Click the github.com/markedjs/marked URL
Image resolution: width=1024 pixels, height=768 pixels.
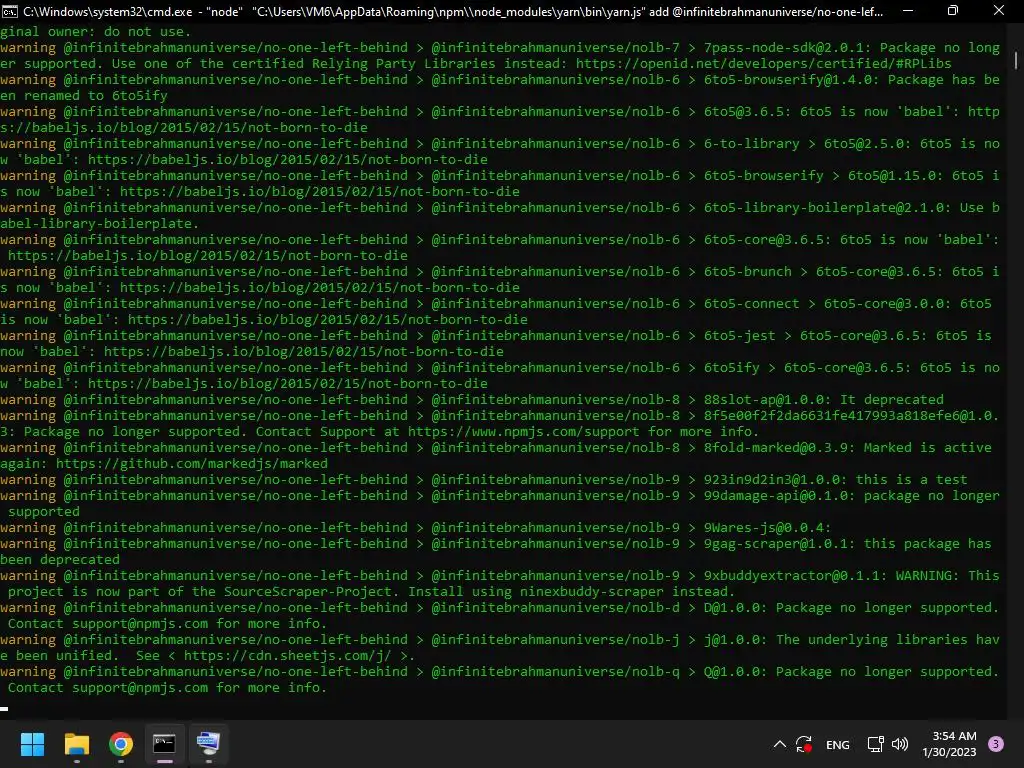point(192,464)
